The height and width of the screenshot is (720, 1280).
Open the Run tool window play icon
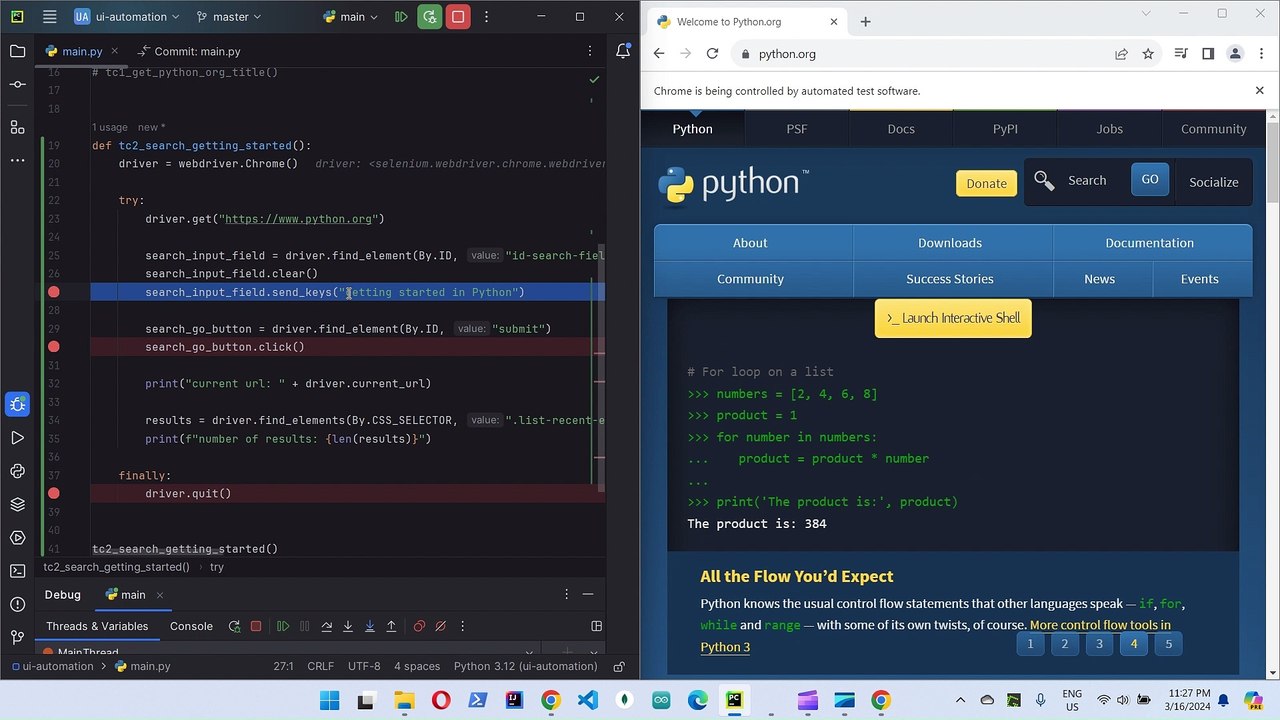[17, 438]
